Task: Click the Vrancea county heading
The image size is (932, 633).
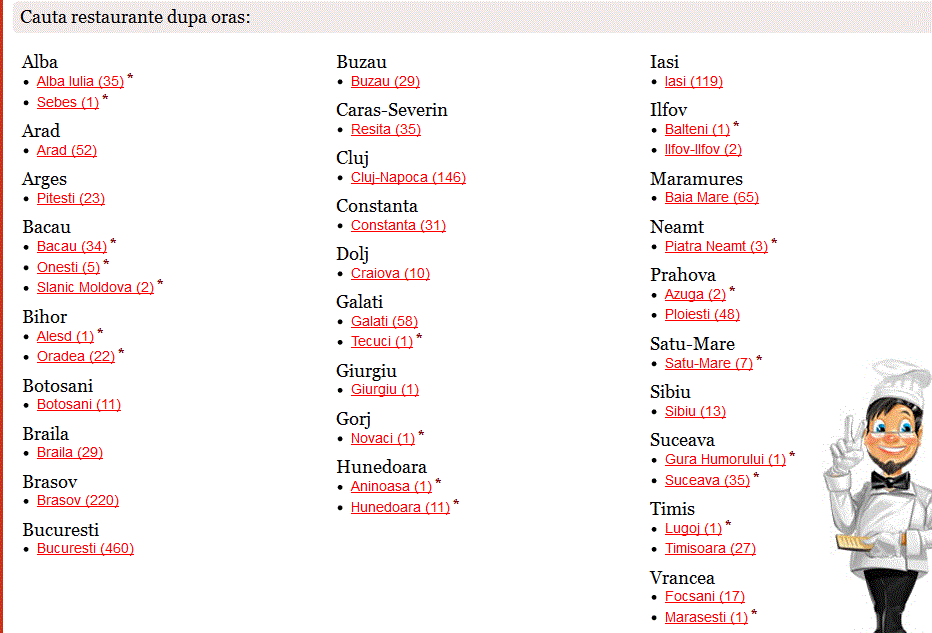Action: [x=682, y=578]
